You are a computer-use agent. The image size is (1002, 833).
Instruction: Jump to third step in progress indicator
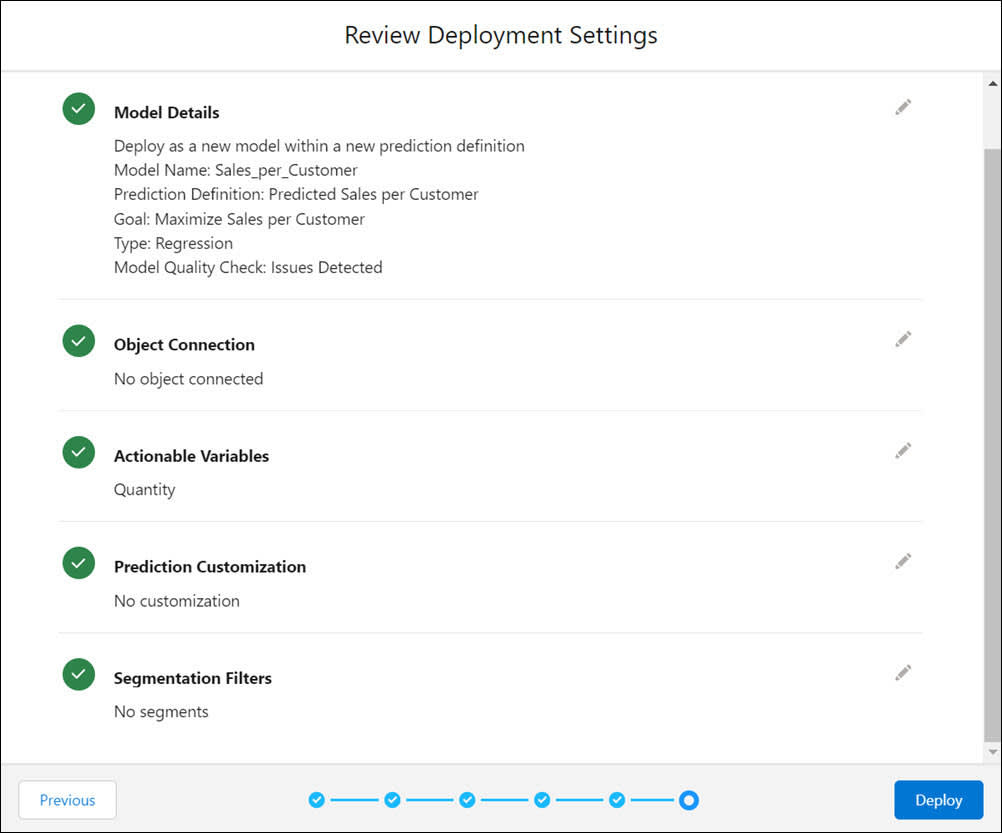467,800
